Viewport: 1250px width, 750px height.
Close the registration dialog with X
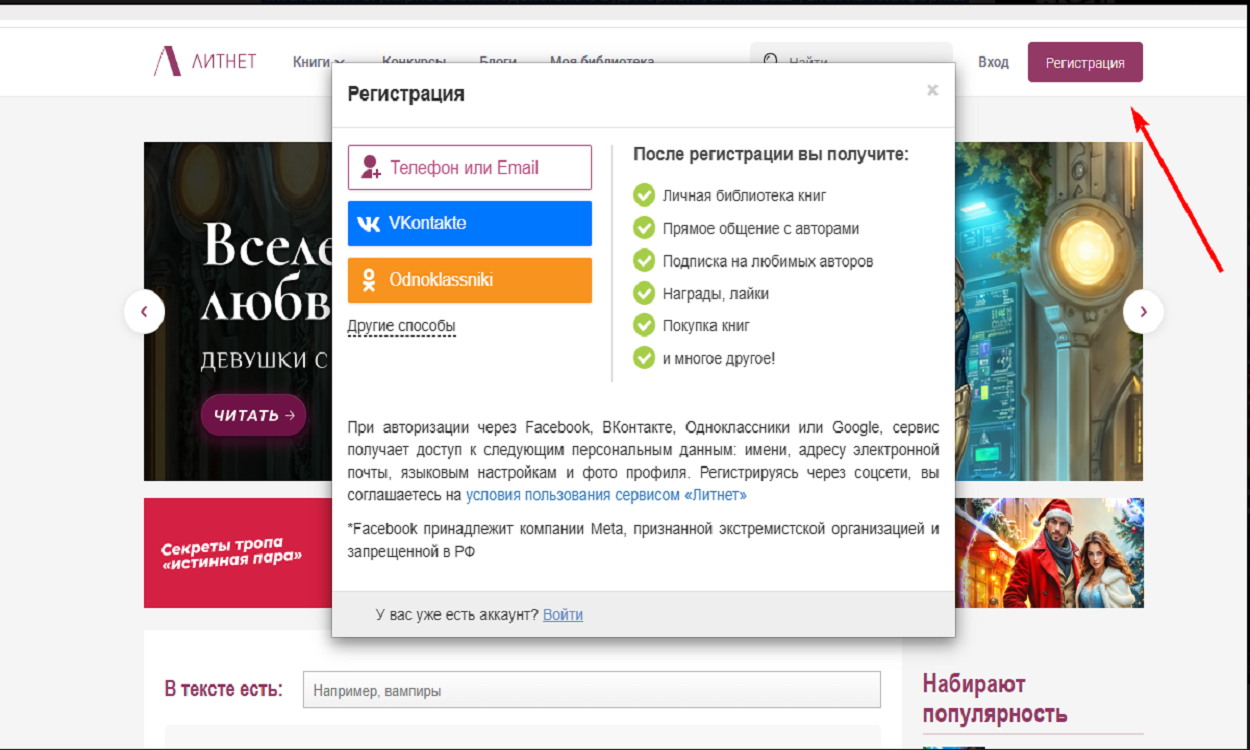click(x=932, y=90)
